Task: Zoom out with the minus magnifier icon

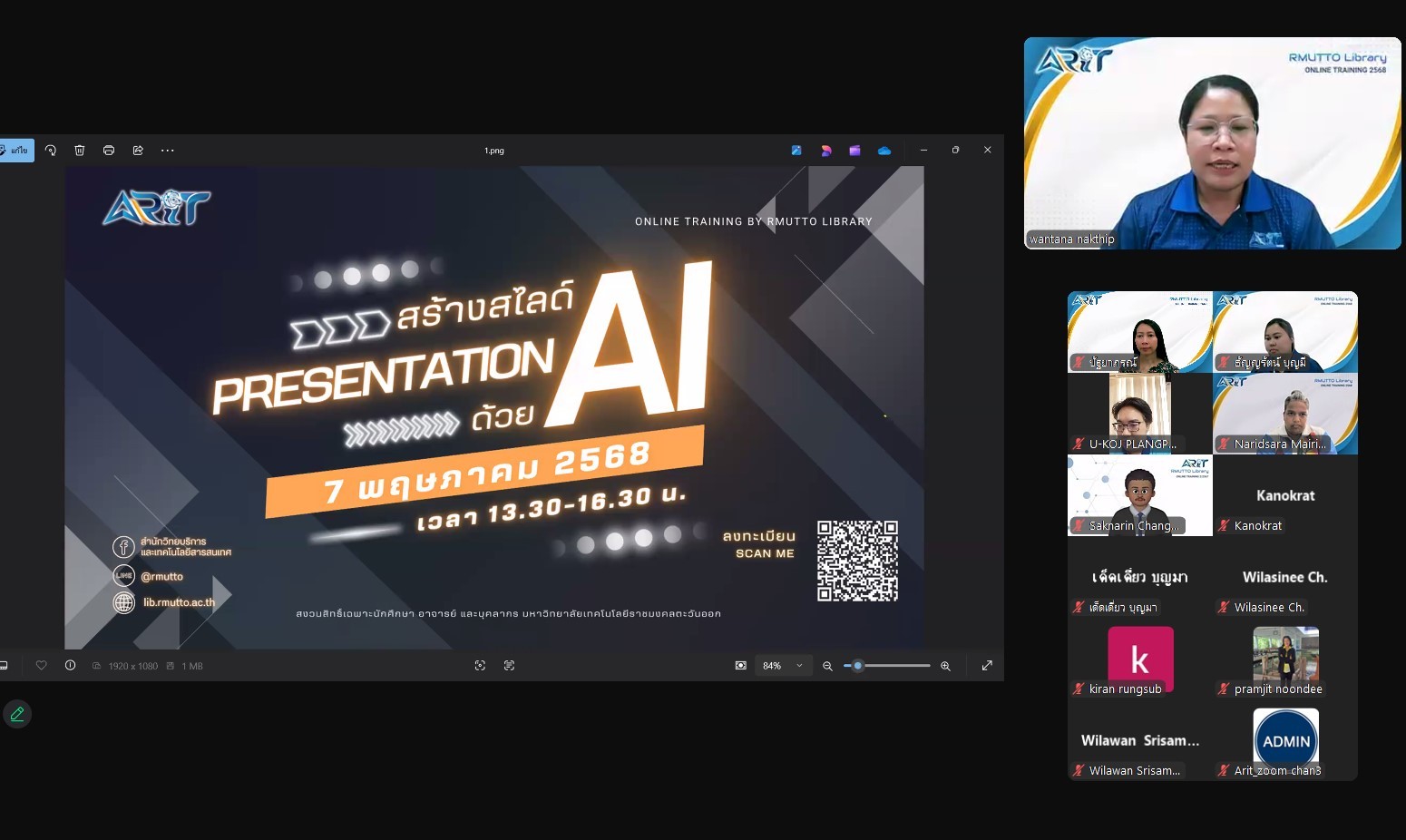Action: click(x=827, y=666)
